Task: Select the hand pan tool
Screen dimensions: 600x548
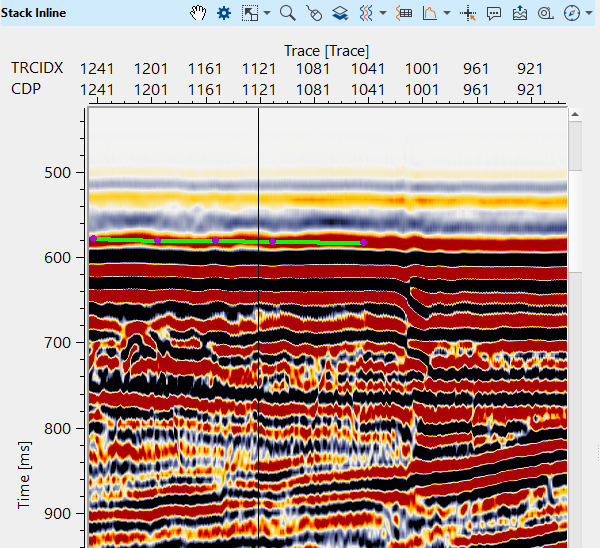Action: coord(198,13)
